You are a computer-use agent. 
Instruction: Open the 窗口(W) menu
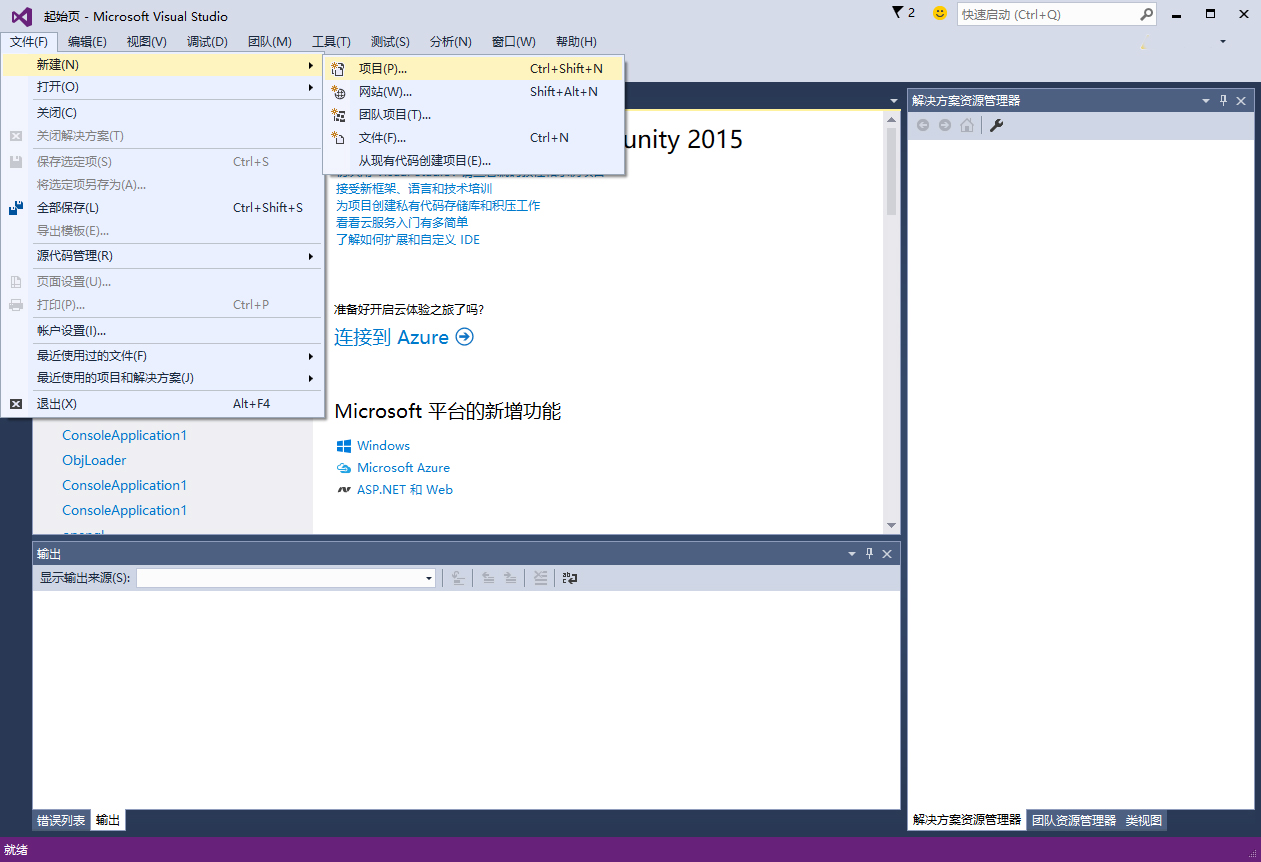click(514, 42)
